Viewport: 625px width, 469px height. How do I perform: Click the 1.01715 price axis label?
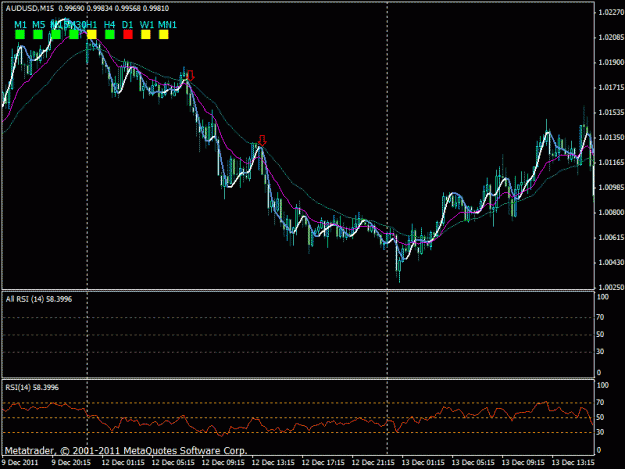pyautogui.click(x=610, y=88)
